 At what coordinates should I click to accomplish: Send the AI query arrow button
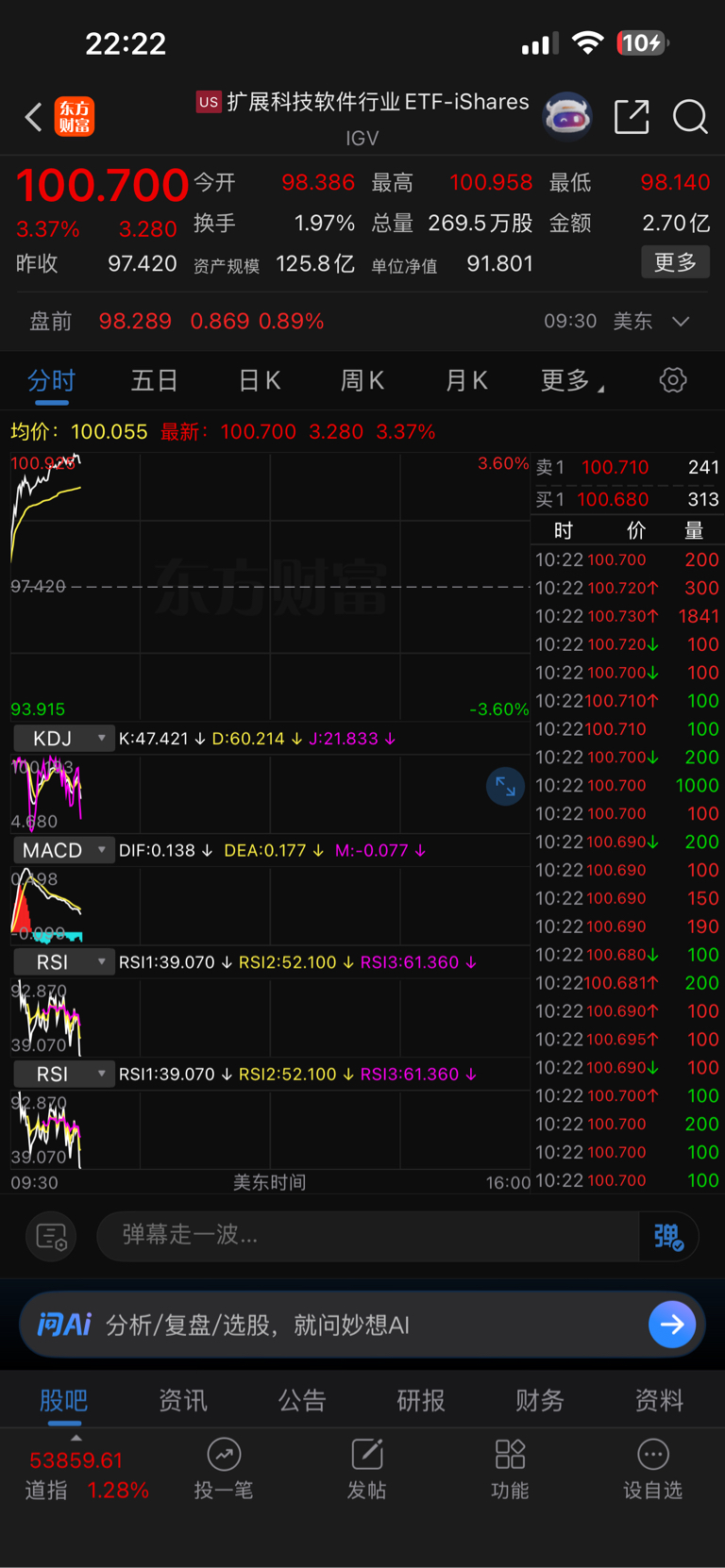[x=672, y=1325]
